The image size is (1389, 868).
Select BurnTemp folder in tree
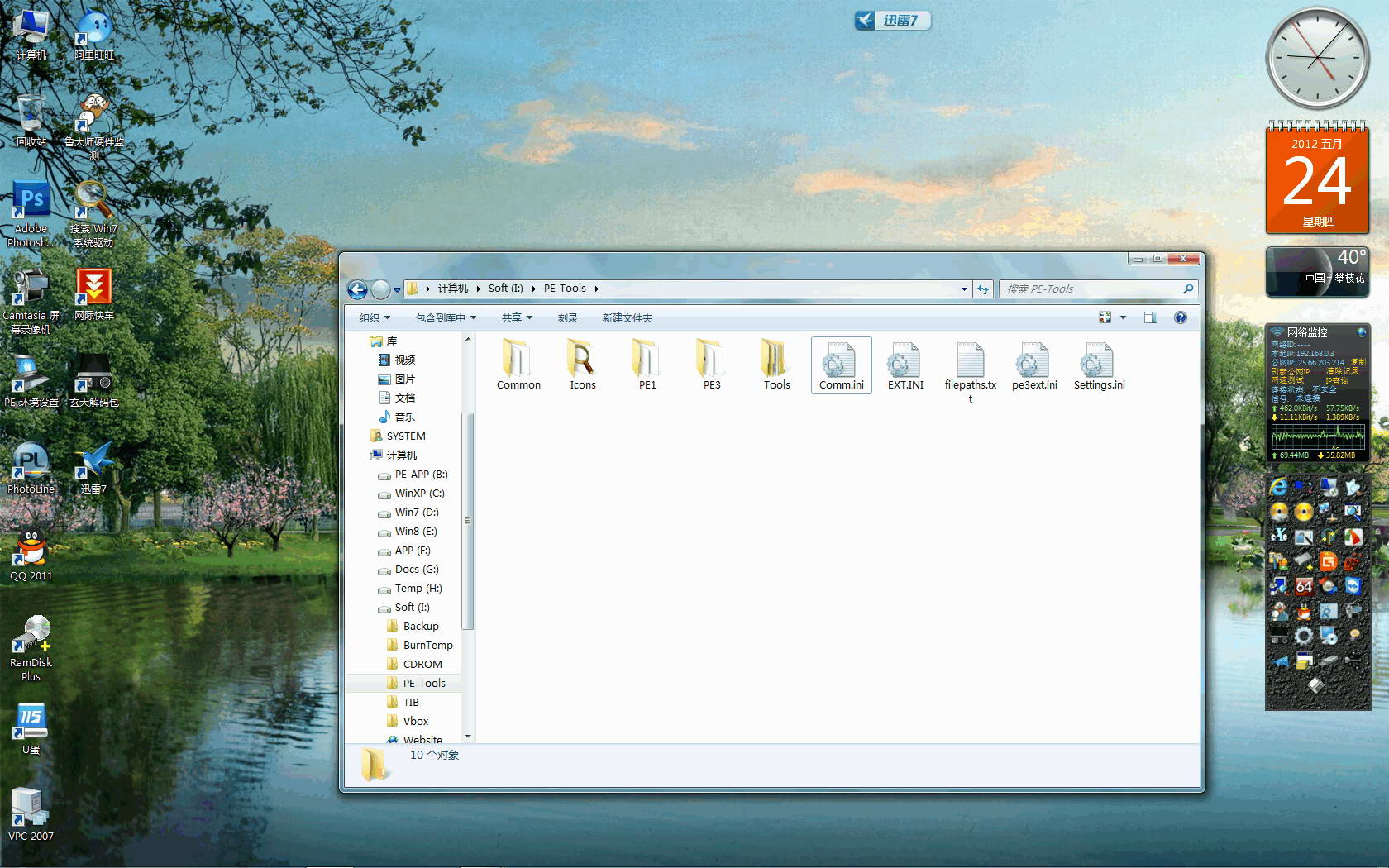[420, 645]
